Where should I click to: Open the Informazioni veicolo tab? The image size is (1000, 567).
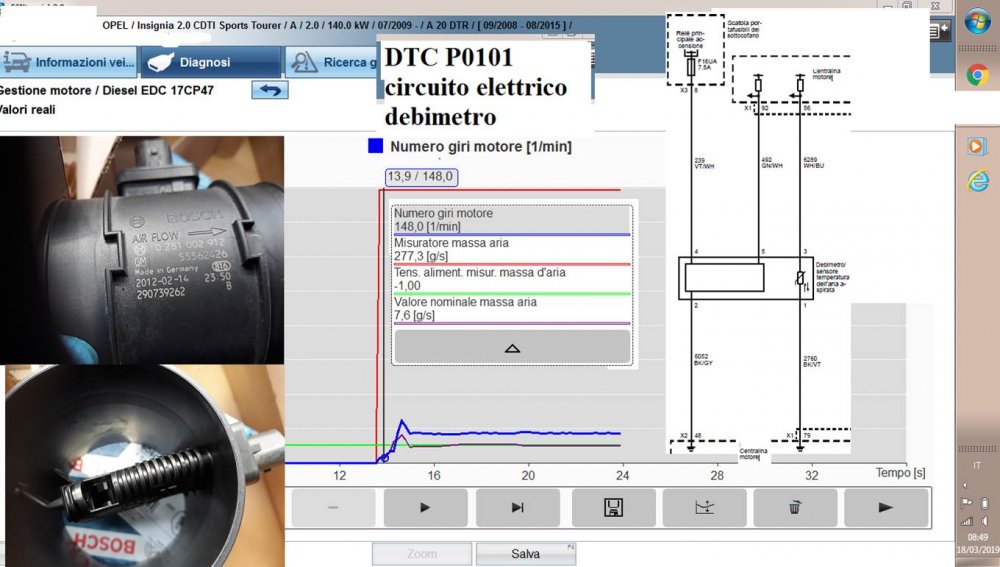(69, 62)
